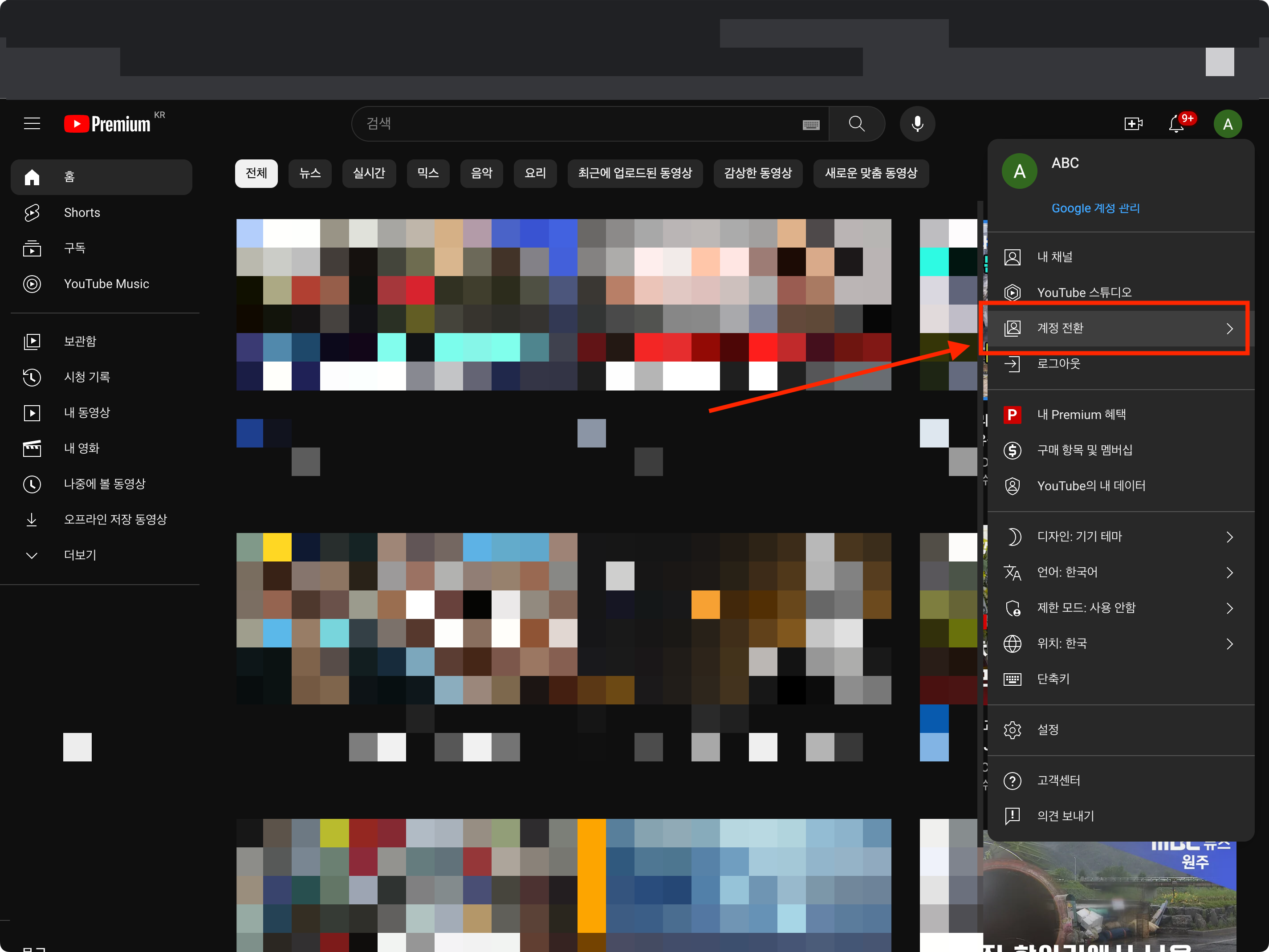Expand 더보기 in the left sidebar
This screenshot has height=952, width=1269.
tap(80, 555)
